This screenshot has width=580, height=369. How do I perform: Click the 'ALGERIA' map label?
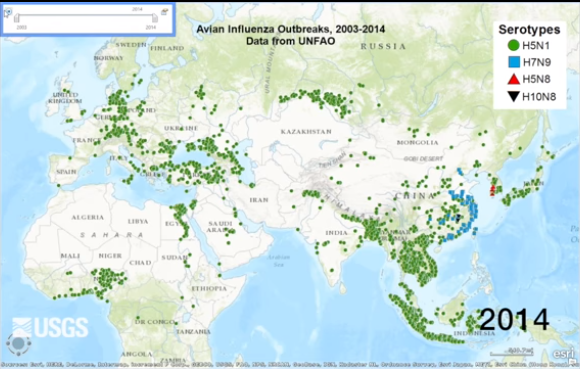tap(88, 217)
